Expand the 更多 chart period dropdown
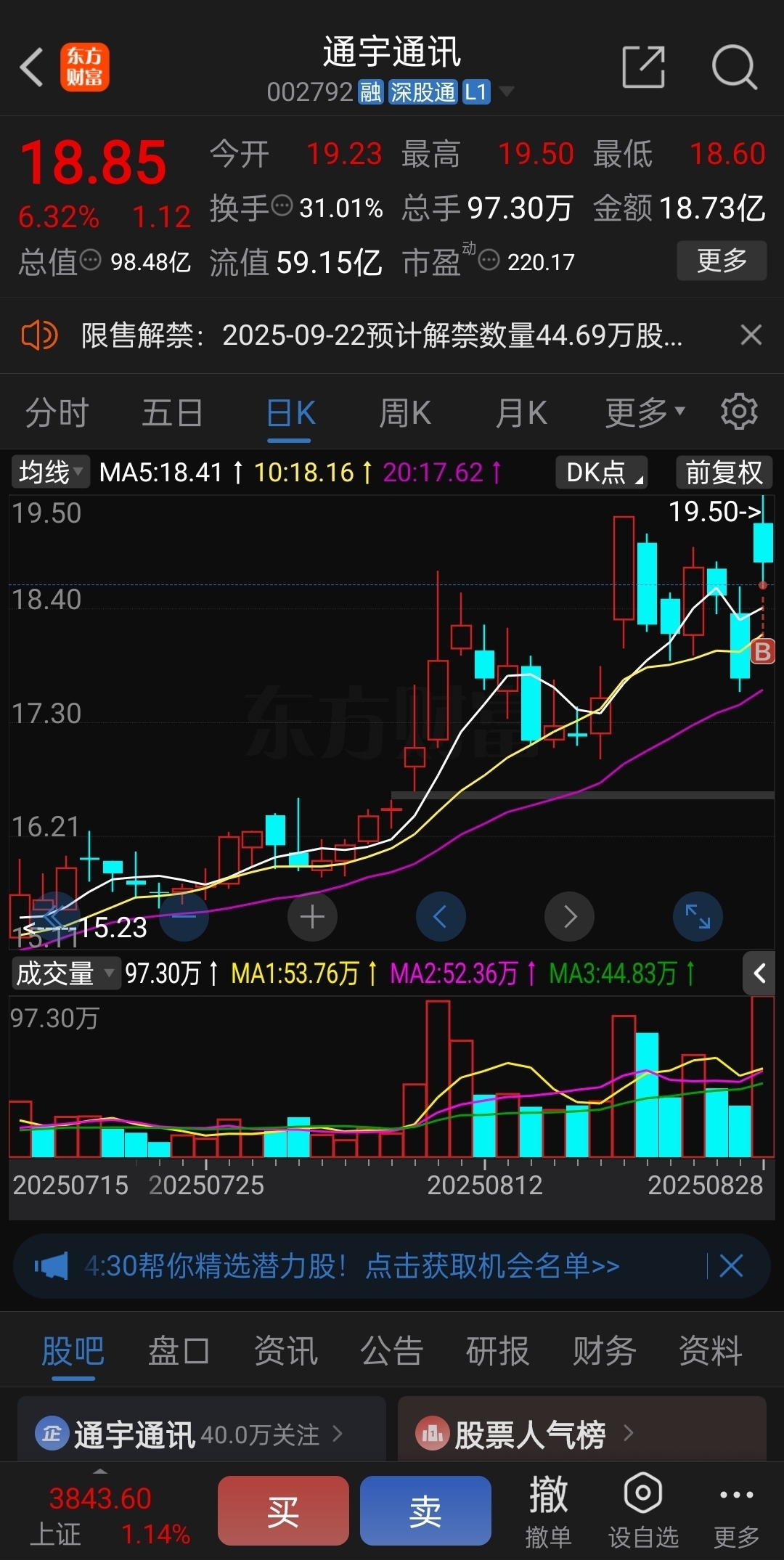 645,413
